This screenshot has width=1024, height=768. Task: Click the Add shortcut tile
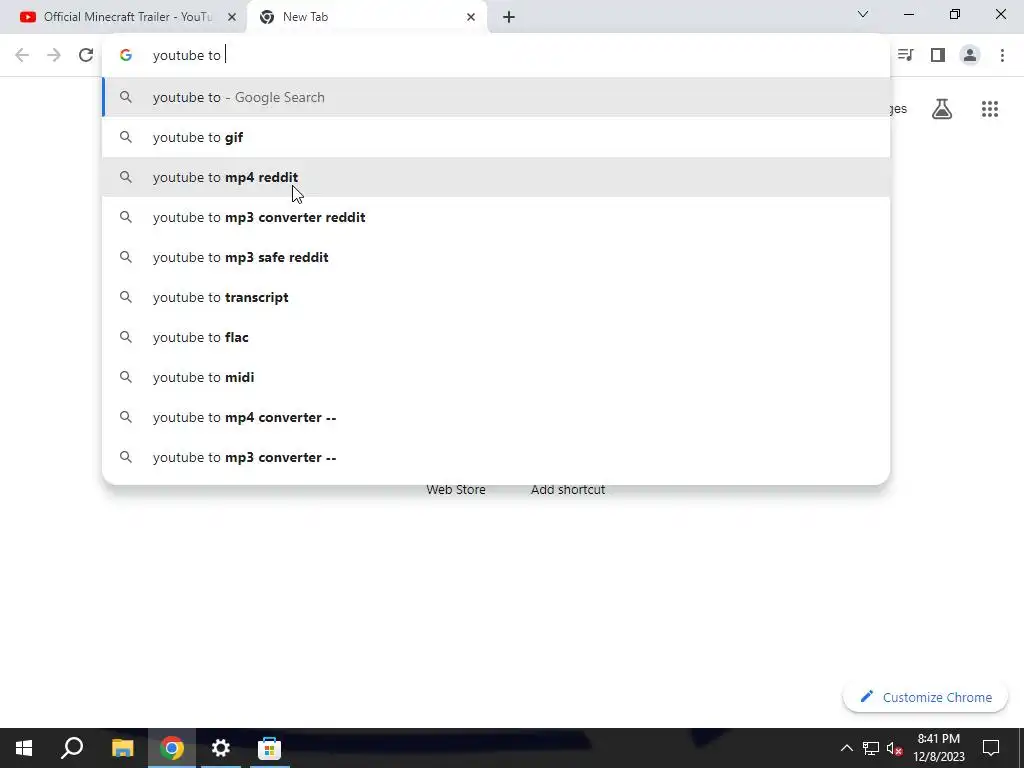tap(568, 489)
